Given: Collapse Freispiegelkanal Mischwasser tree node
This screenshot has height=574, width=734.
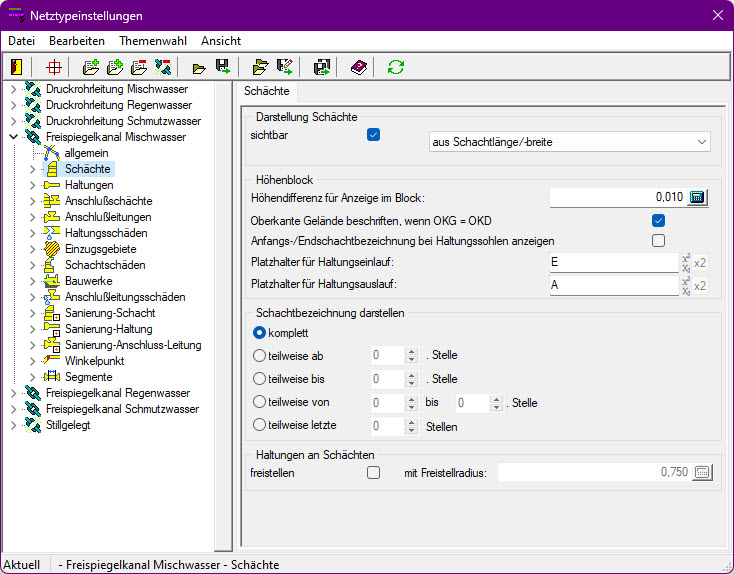Looking at the screenshot, I should pos(13,137).
